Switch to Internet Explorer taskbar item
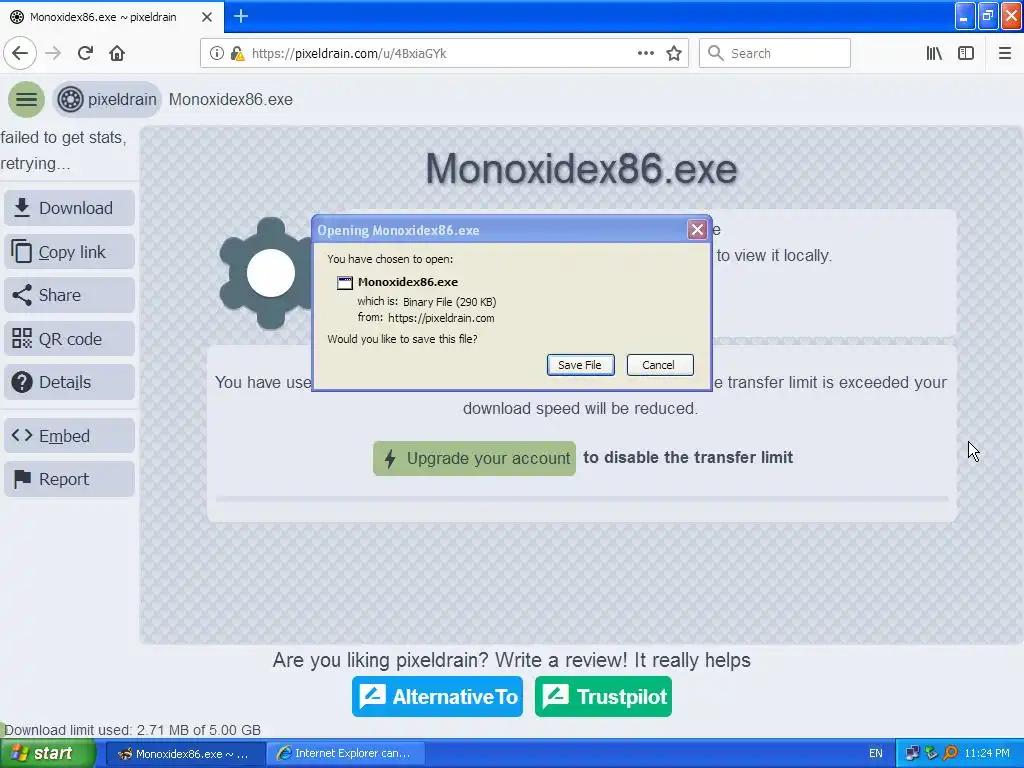Viewport: 1024px width, 768px height. (x=345, y=754)
